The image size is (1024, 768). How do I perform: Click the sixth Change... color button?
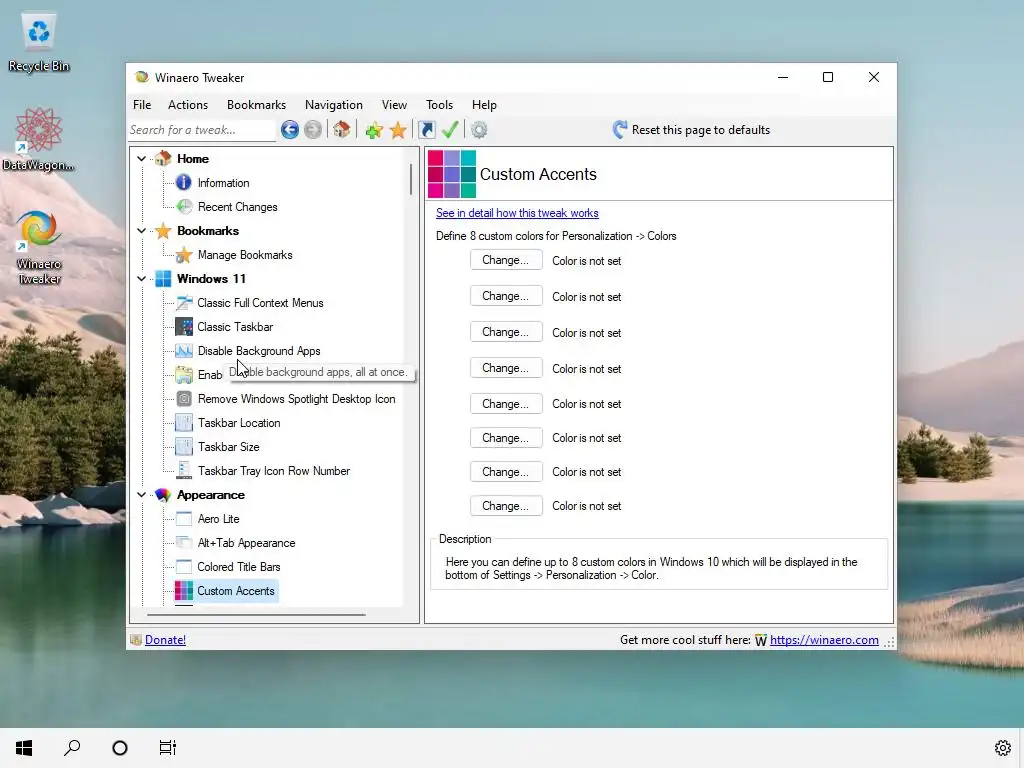pyautogui.click(x=506, y=438)
